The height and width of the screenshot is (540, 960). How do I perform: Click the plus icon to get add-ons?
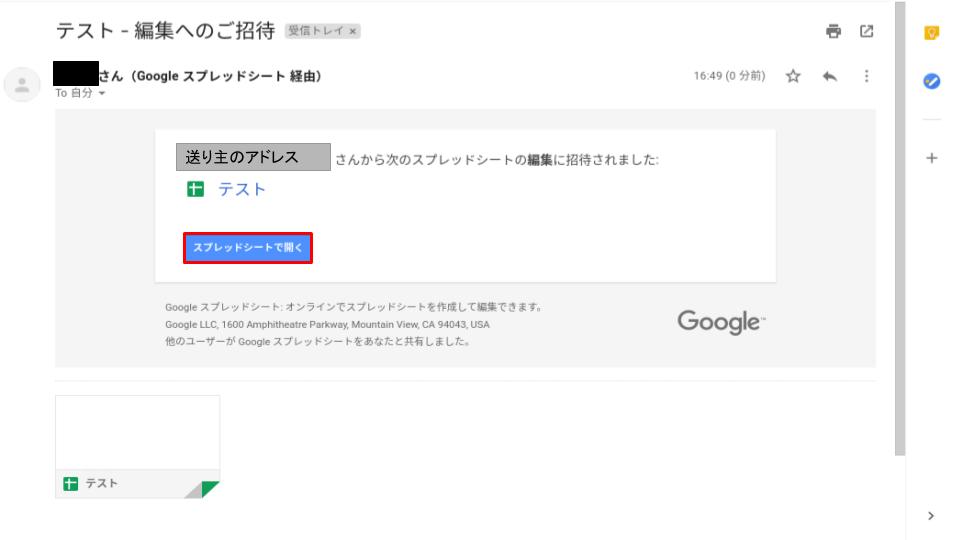(931, 158)
